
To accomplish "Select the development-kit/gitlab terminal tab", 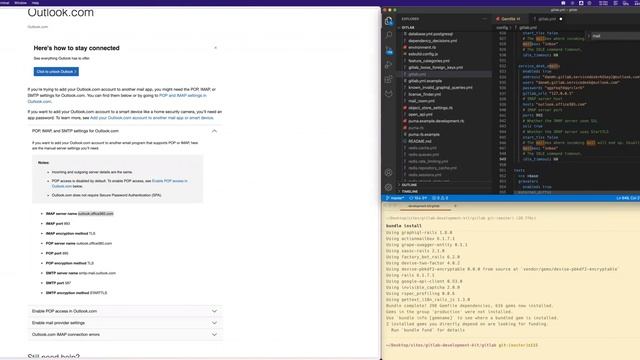I will point(424,206).
